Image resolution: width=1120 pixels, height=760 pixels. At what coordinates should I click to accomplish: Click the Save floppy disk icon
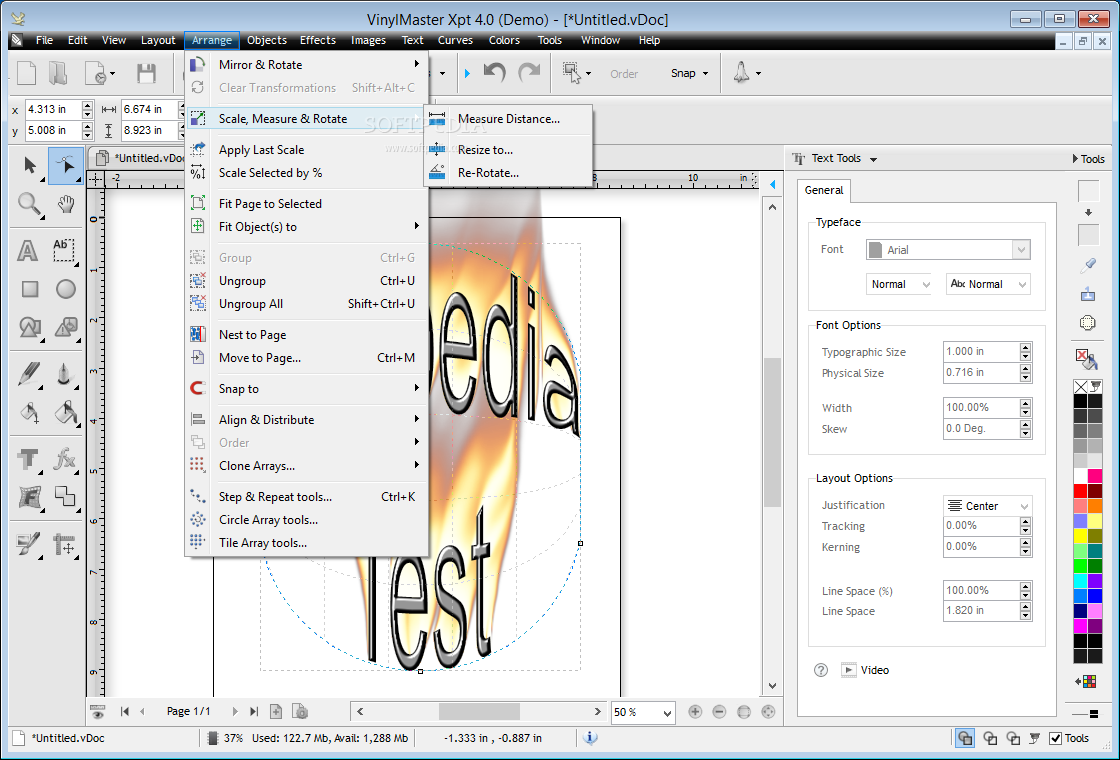click(x=146, y=74)
